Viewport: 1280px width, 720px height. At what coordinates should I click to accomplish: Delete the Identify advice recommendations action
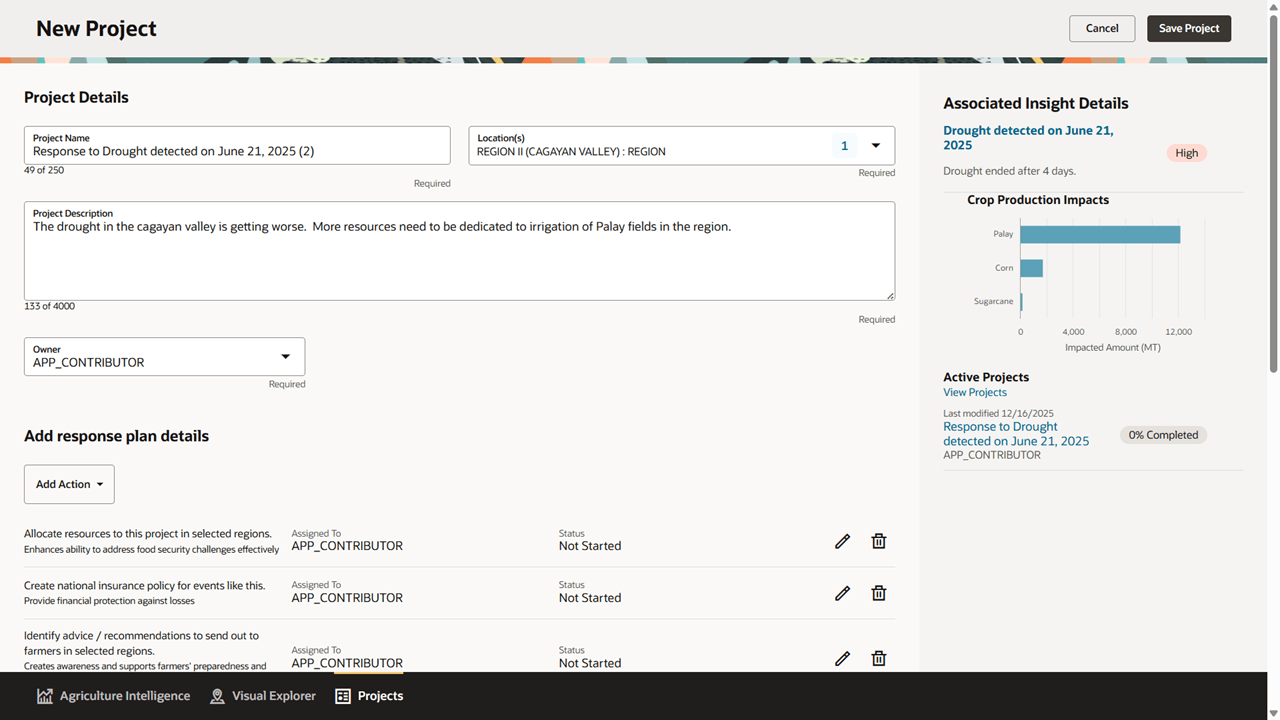tap(878, 658)
